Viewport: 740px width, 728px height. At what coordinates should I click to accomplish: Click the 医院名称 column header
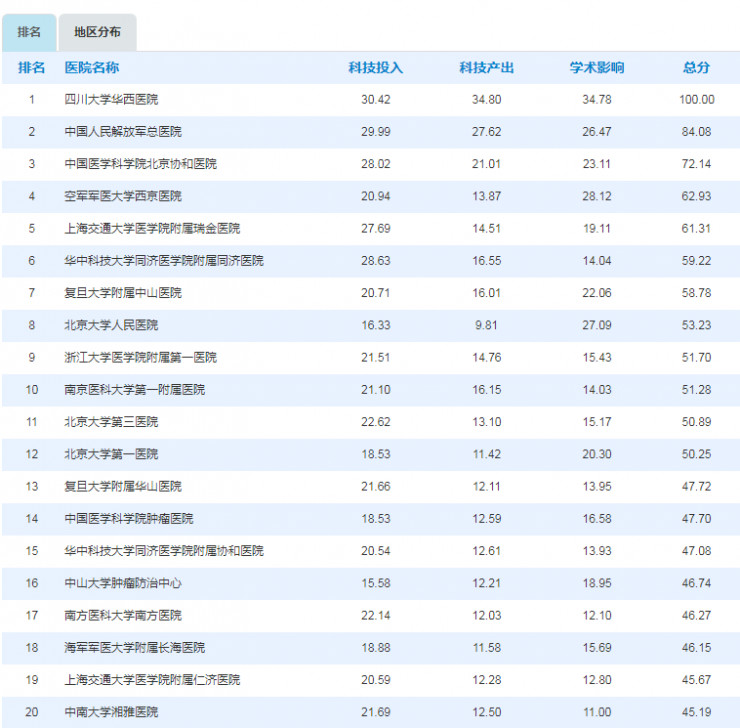click(92, 68)
